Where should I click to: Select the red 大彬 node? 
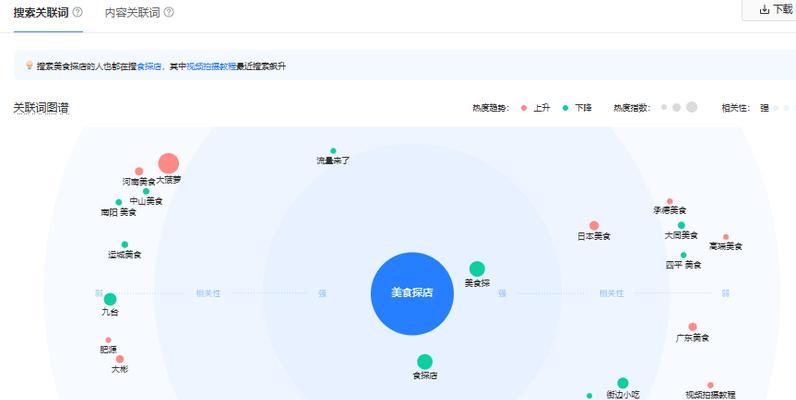tap(120, 359)
